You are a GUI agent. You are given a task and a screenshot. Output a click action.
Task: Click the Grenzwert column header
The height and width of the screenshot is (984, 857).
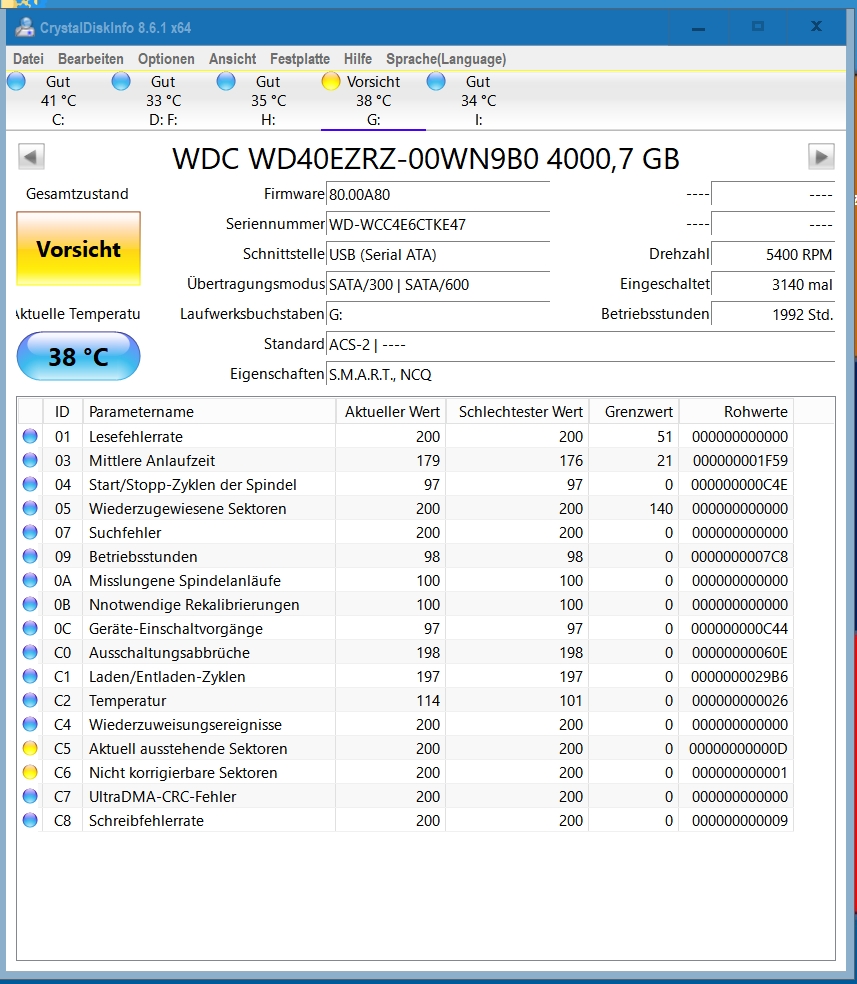(634, 412)
